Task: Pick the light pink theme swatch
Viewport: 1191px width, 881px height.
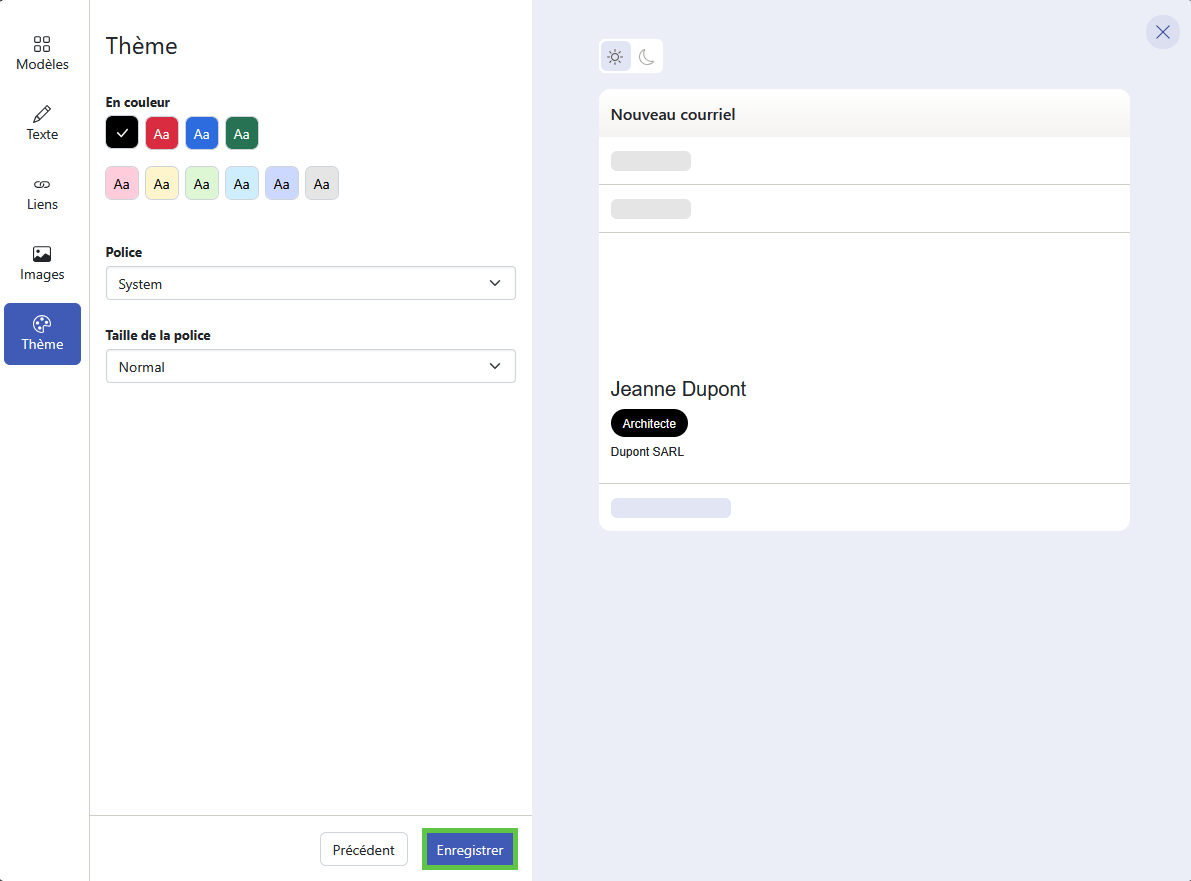Action: pos(122,184)
